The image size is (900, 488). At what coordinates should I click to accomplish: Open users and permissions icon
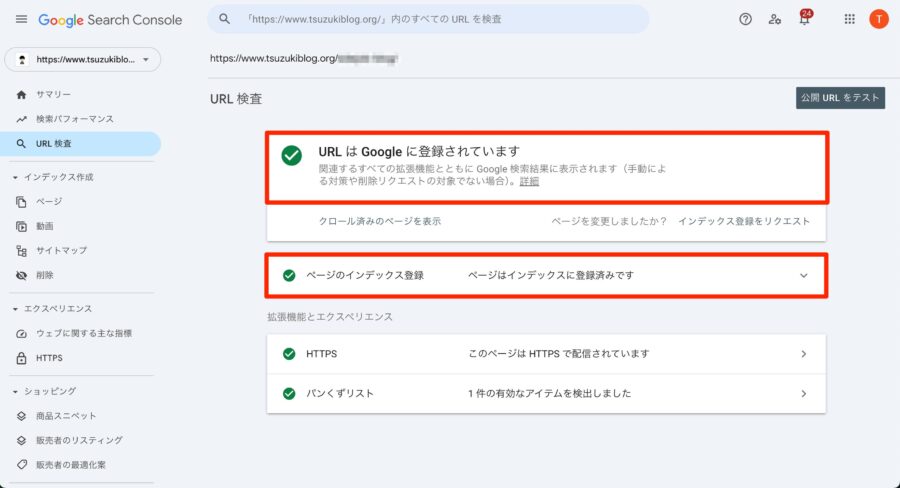point(774,19)
